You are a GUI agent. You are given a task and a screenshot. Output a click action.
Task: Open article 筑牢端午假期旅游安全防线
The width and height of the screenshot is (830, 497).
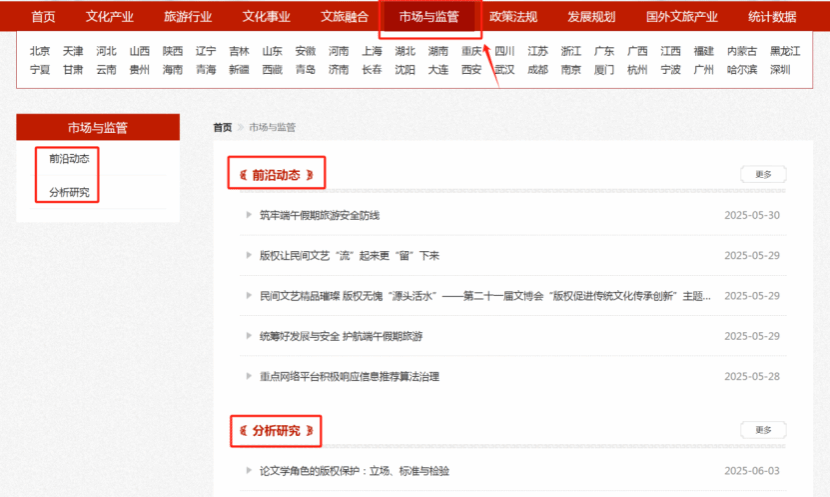(x=320, y=215)
